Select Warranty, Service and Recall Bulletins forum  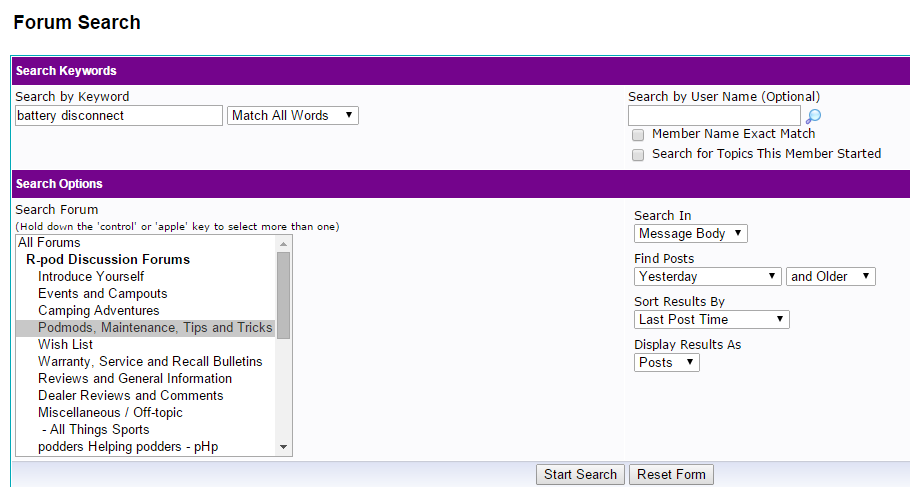tap(146, 361)
